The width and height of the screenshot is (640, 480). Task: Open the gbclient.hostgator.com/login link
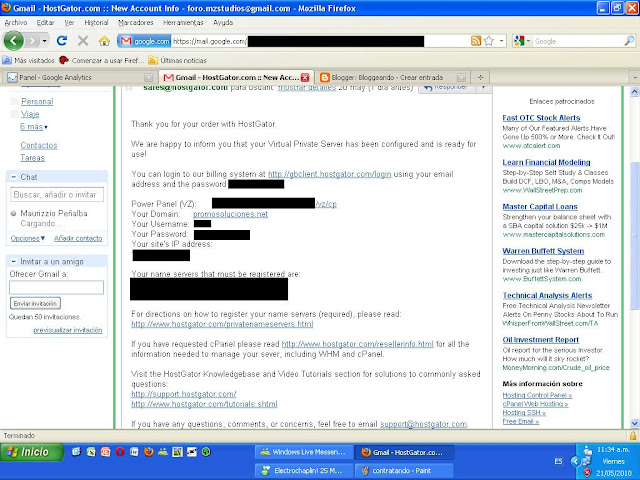(329, 174)
